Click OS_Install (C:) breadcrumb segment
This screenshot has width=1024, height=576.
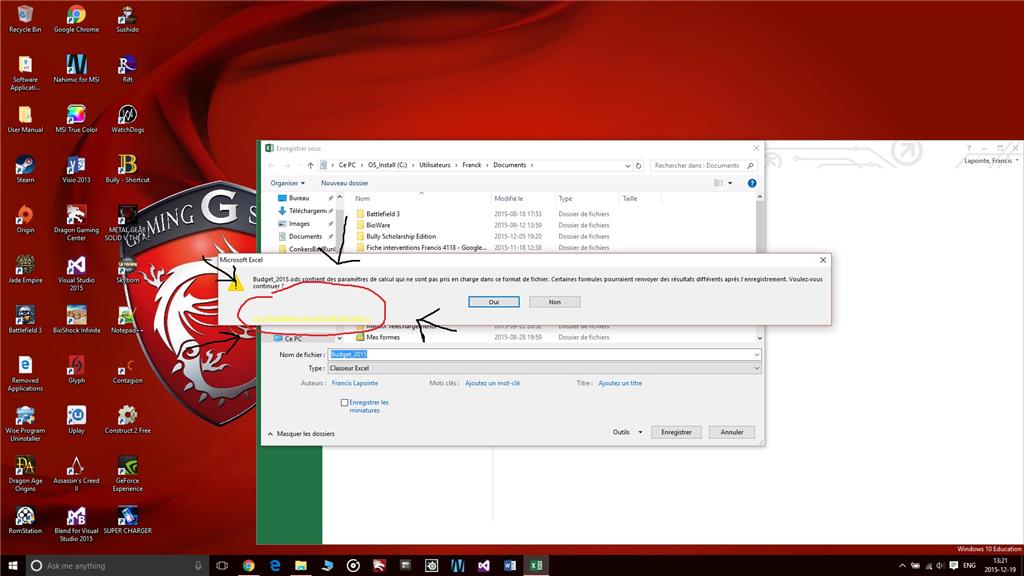click(387, 165)
